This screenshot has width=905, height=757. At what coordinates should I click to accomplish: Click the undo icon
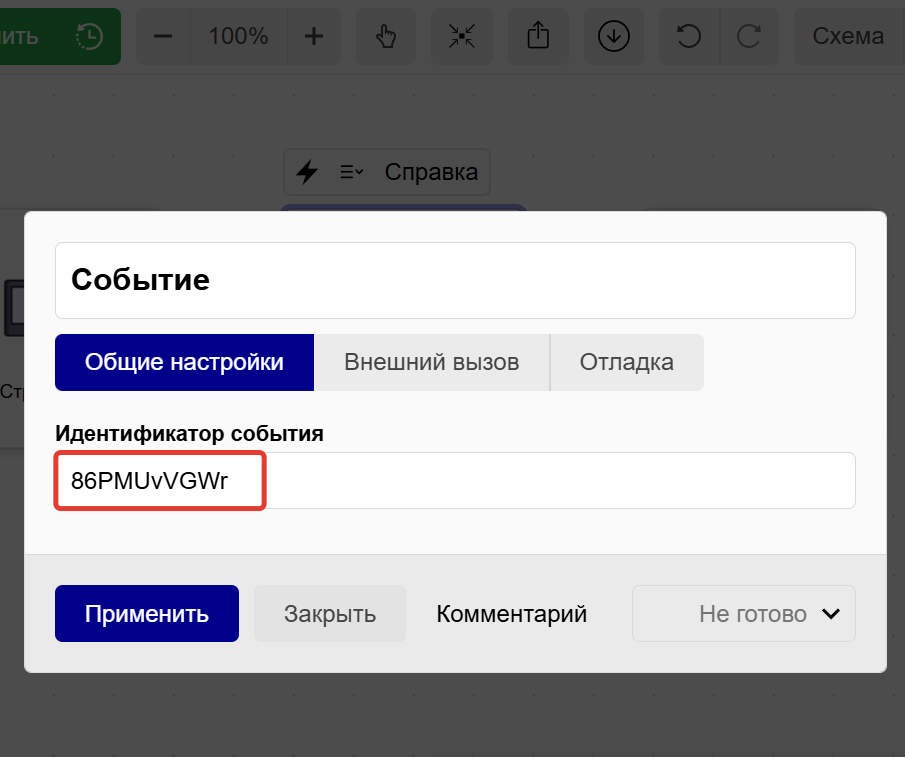689,36
